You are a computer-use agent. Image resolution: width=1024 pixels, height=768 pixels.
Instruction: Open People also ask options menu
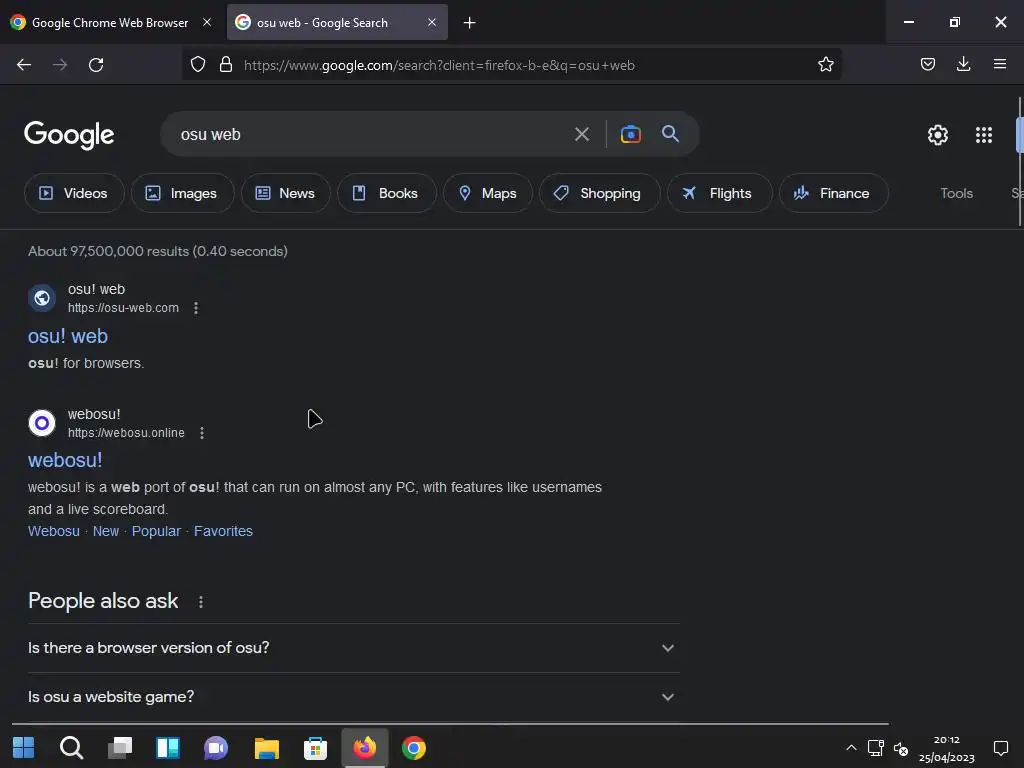point(200,602)
